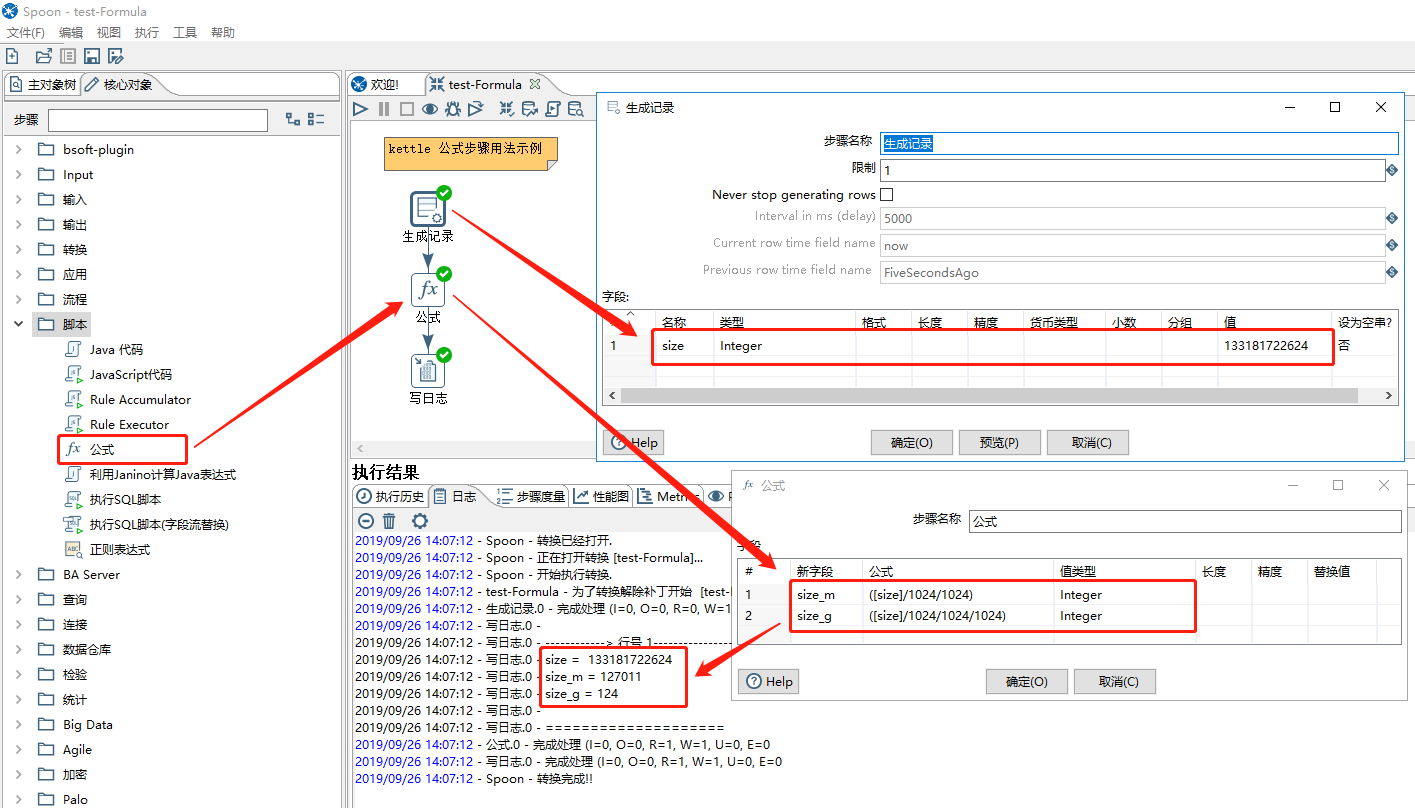Image resolution: width=1415 pixels, height=808 pixels.
Task: Expand the Big Data folder
Action: coord(20,724)
